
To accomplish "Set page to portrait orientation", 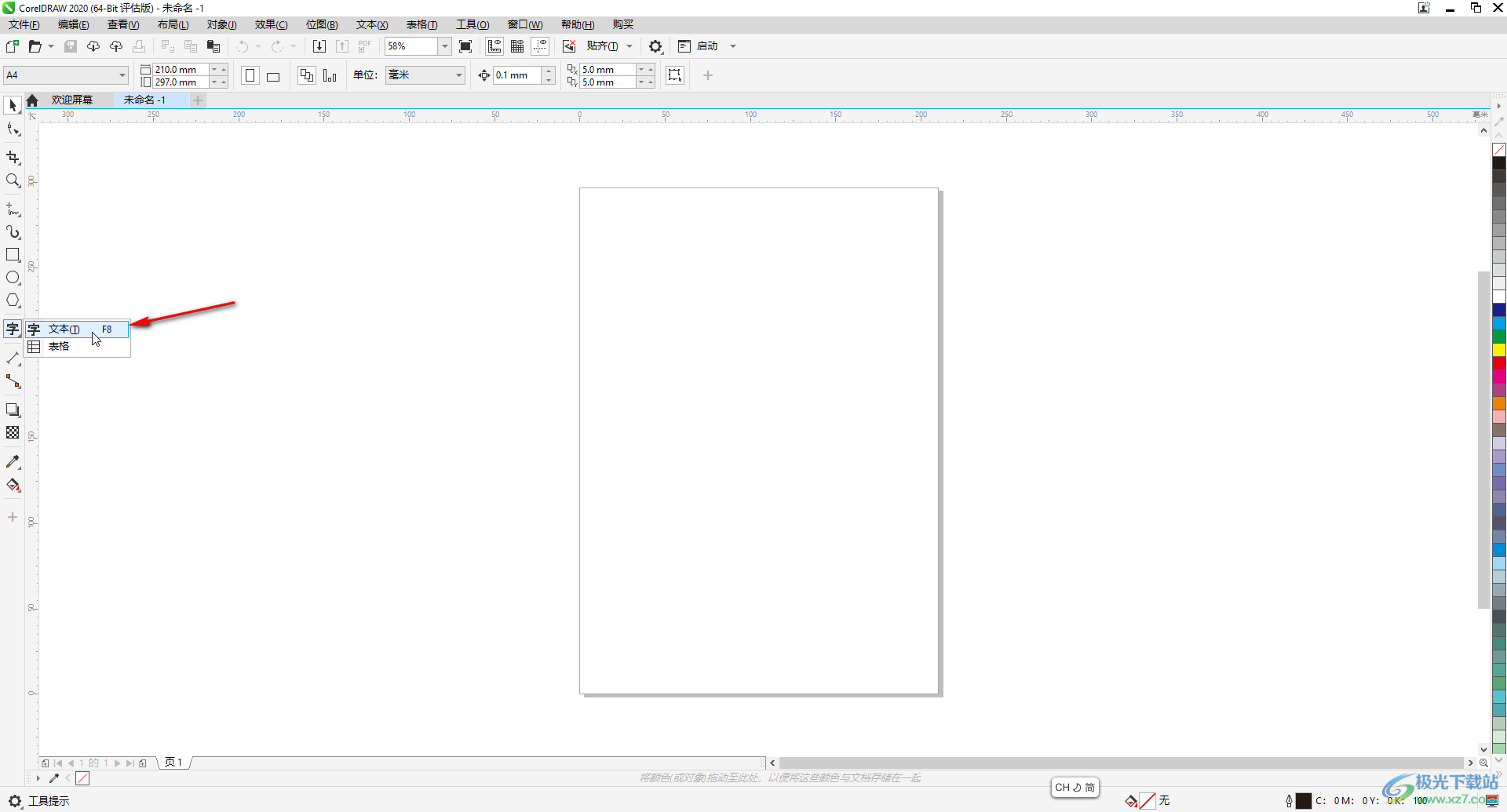I will pos(250,75).
